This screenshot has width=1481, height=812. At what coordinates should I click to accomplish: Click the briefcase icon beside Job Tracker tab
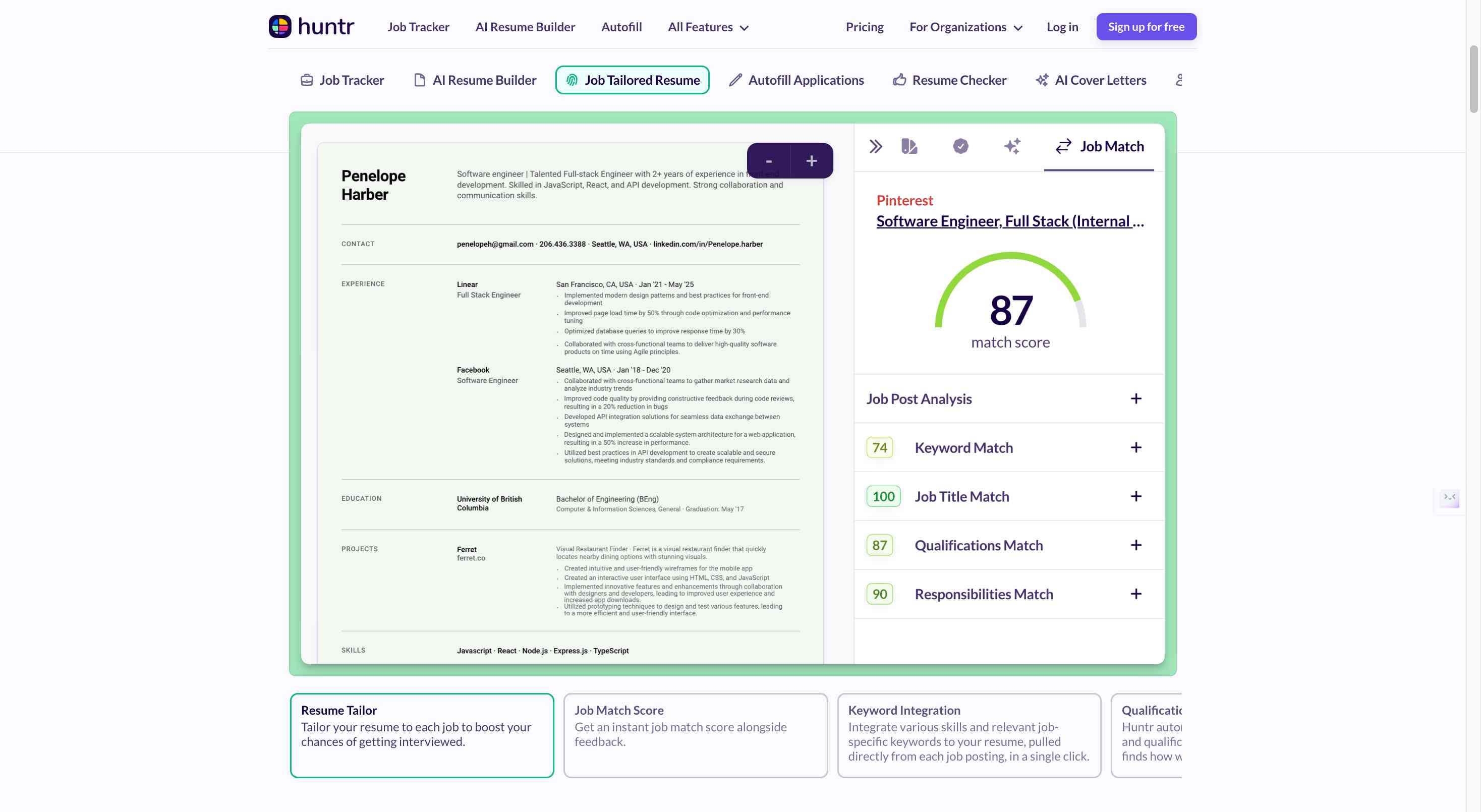(x=307, y=80)
